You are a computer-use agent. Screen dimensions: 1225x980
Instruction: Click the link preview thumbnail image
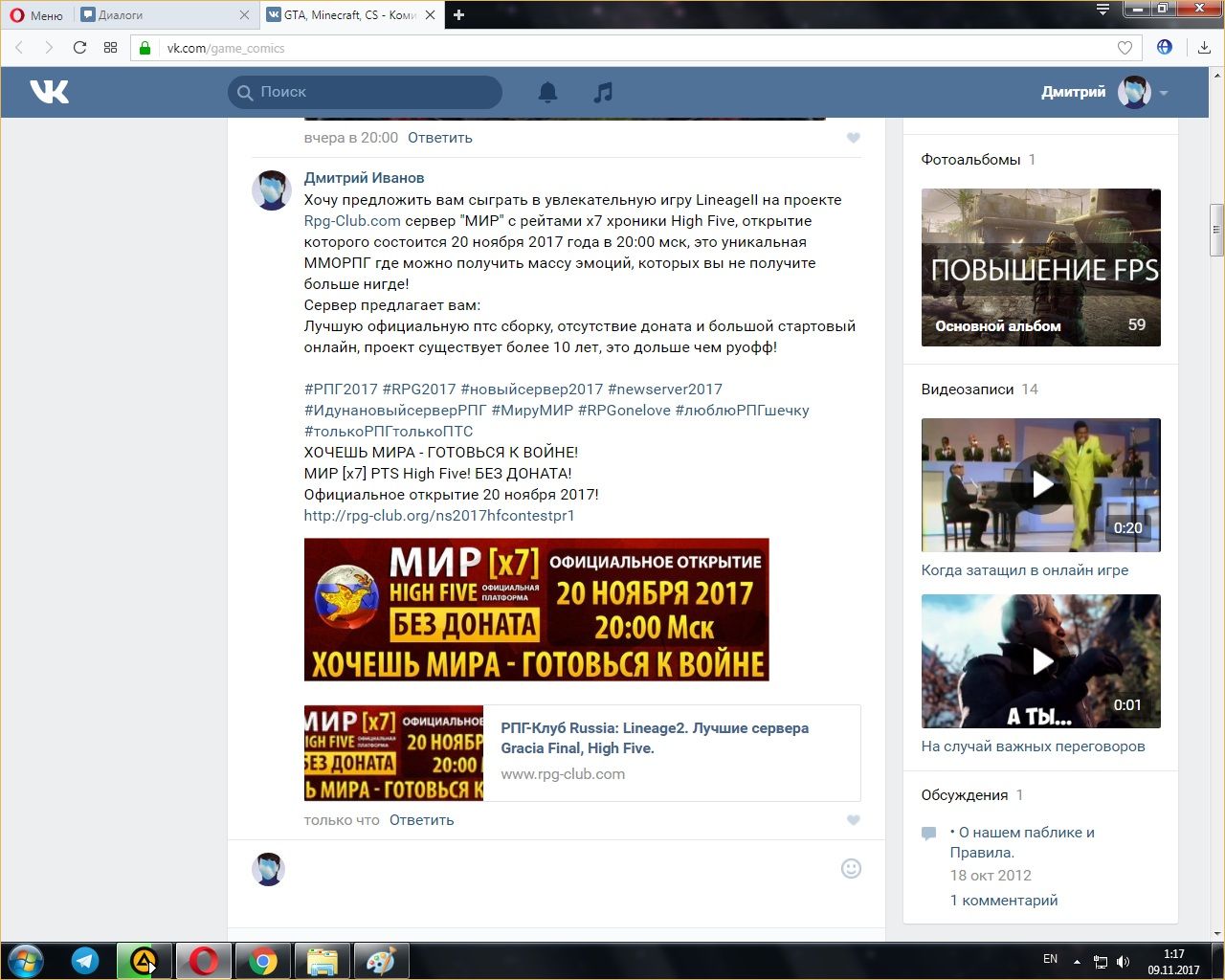[x=393, y=753]
